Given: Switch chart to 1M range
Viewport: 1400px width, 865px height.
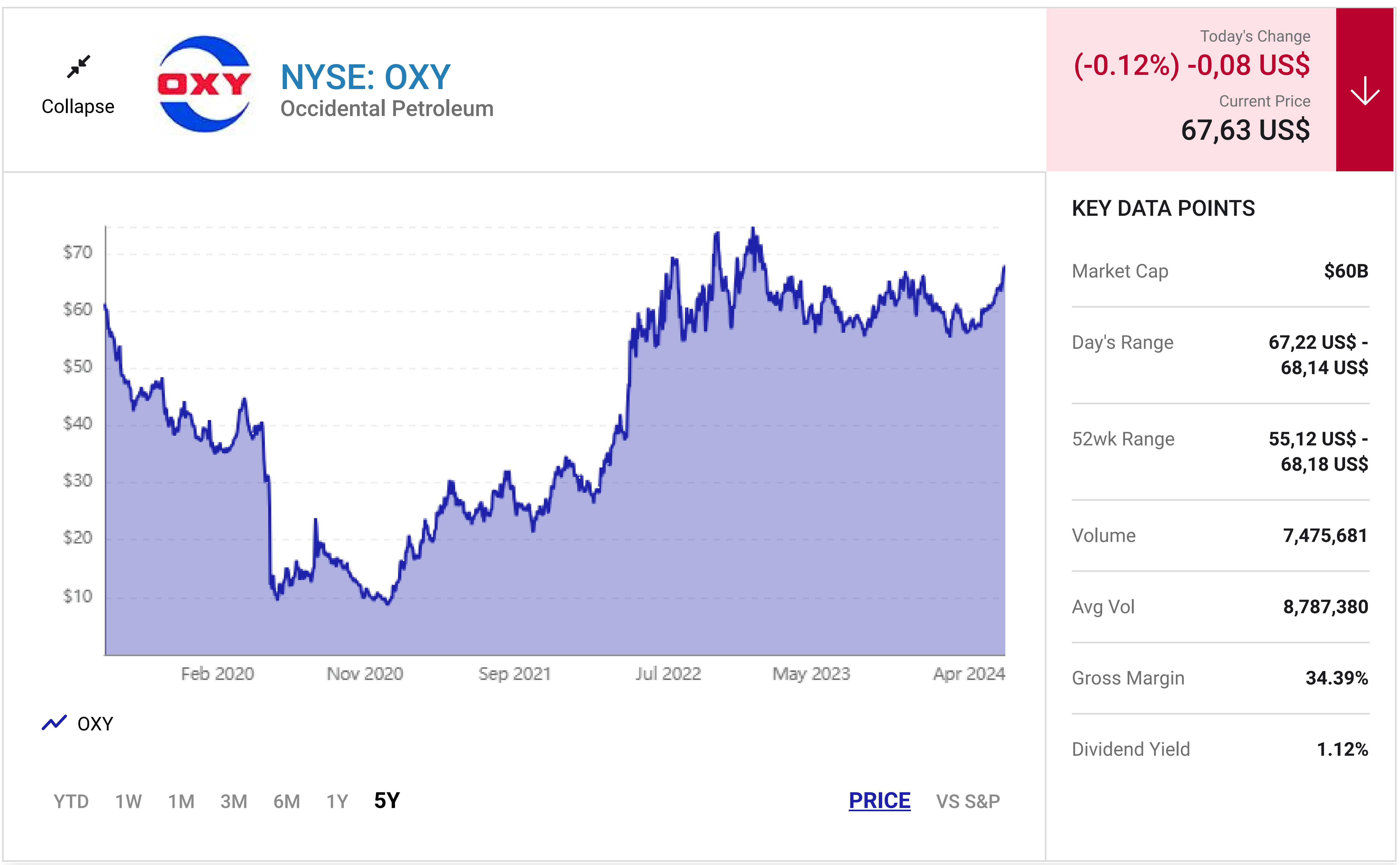Looking at the screenshot, I should [181, 801].
